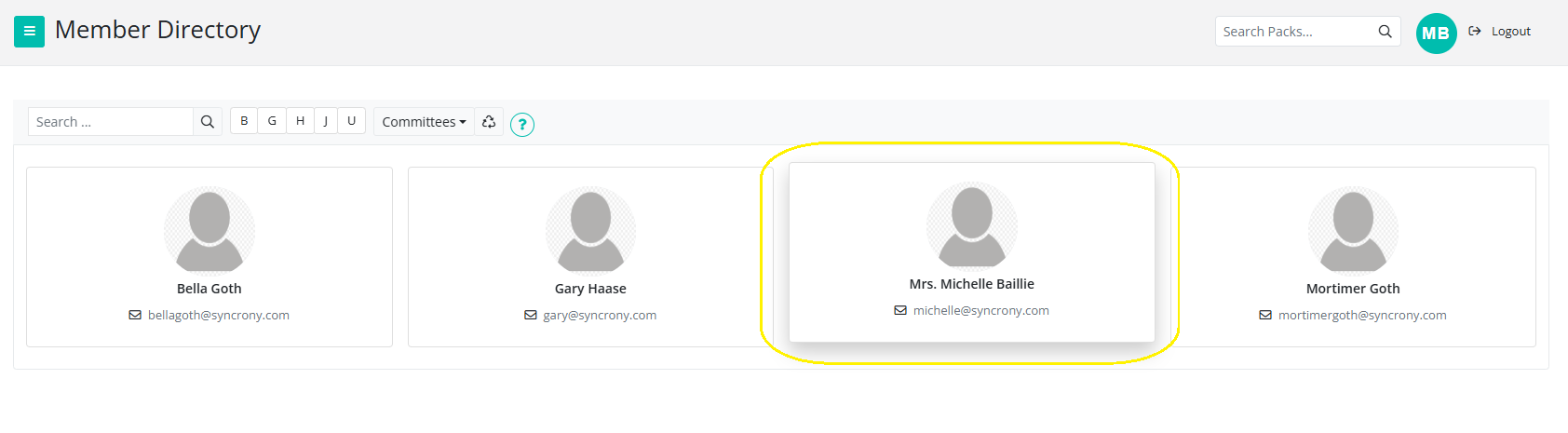Viewport: 1568px width, 433px height.
Task: Click Gary Haase's profile avatar
Action: tap(590, 230)
